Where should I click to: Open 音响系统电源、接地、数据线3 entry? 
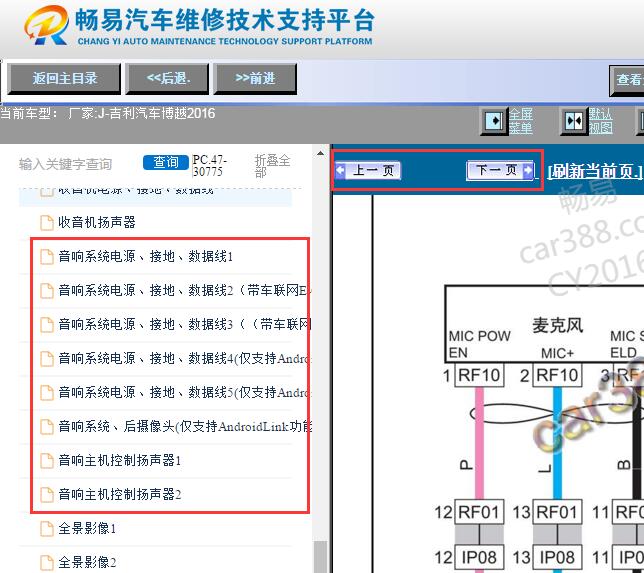184,324
